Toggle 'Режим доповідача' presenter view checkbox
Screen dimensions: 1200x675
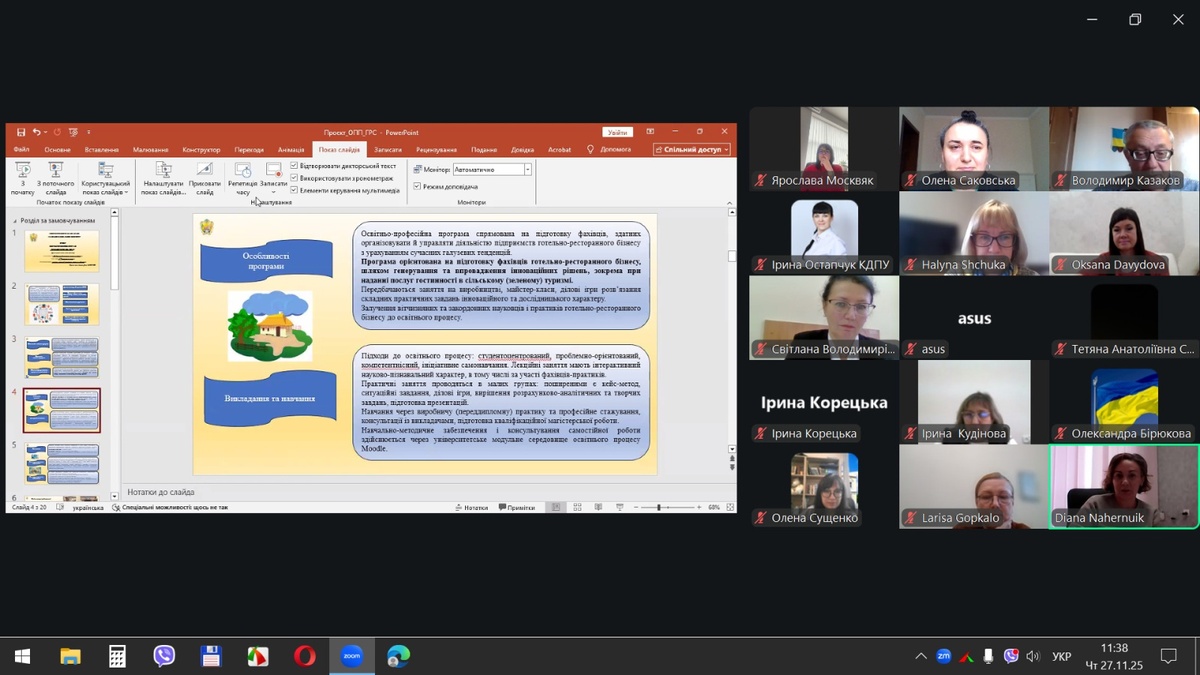(417, 186)
